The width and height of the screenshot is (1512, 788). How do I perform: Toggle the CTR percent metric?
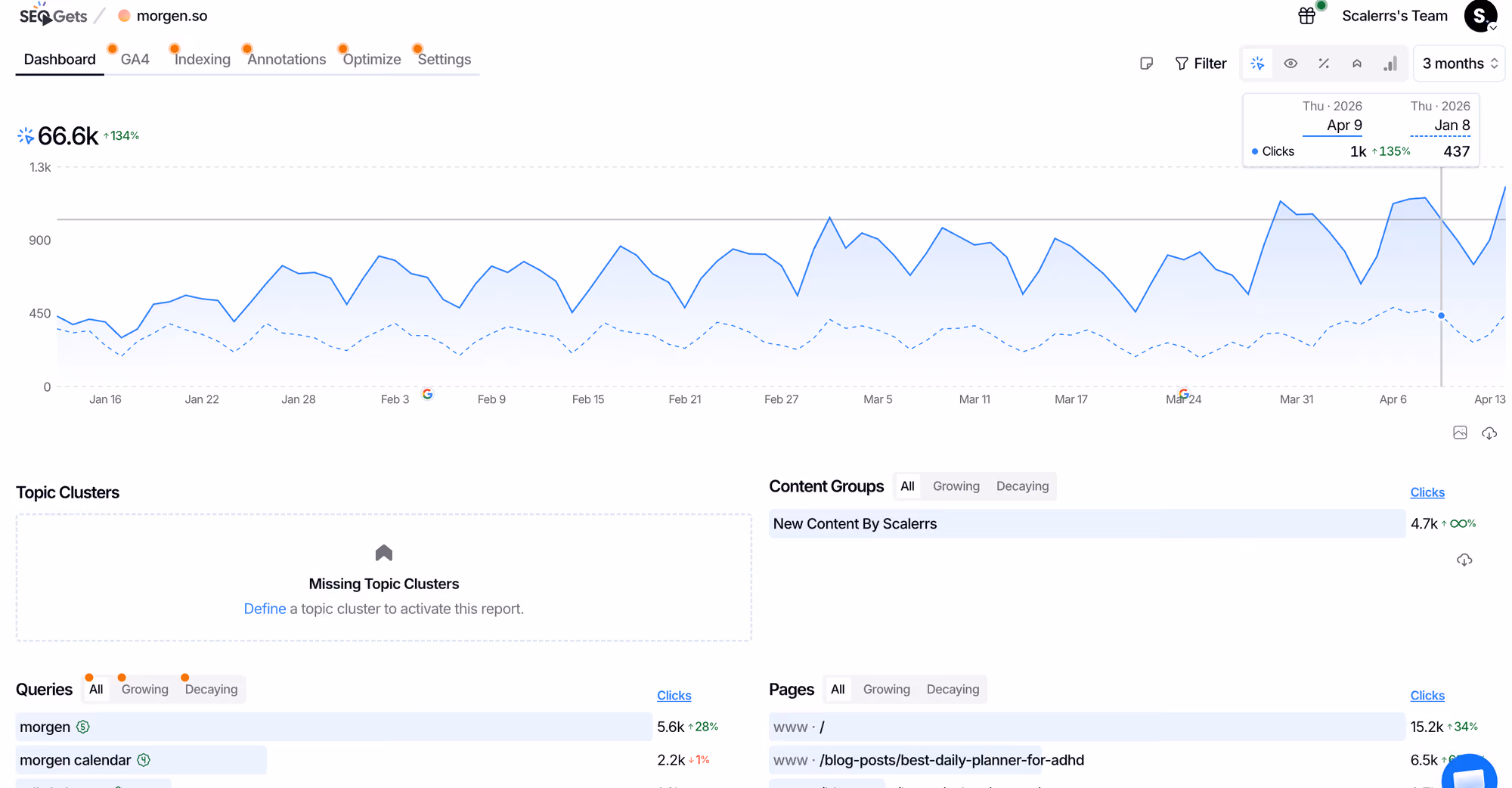pyautogui.click(x=1324, y=64)
